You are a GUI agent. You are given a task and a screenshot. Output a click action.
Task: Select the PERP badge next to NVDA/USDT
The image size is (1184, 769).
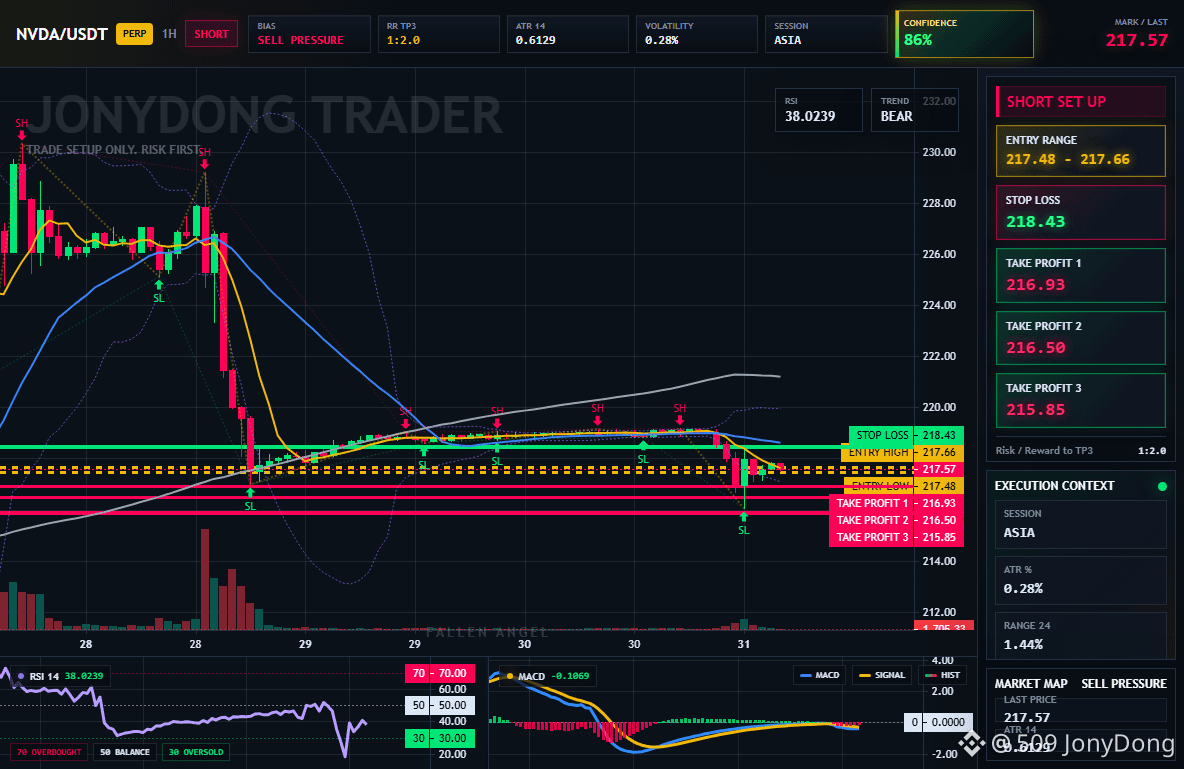point(134,34)
